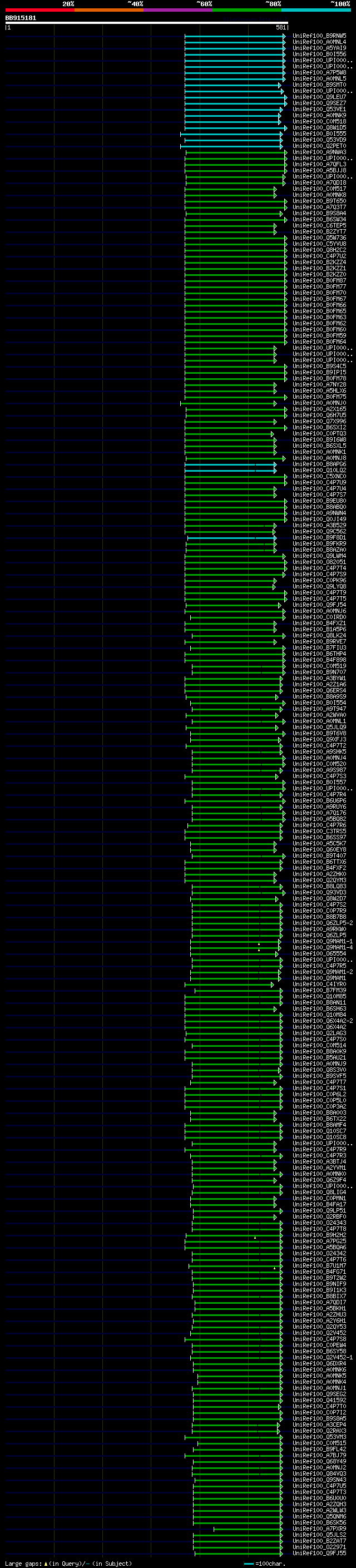Select the UniRef100_Q6ERS4 label
This screenshot has width=356, height=1568.
tap(319, 690)
